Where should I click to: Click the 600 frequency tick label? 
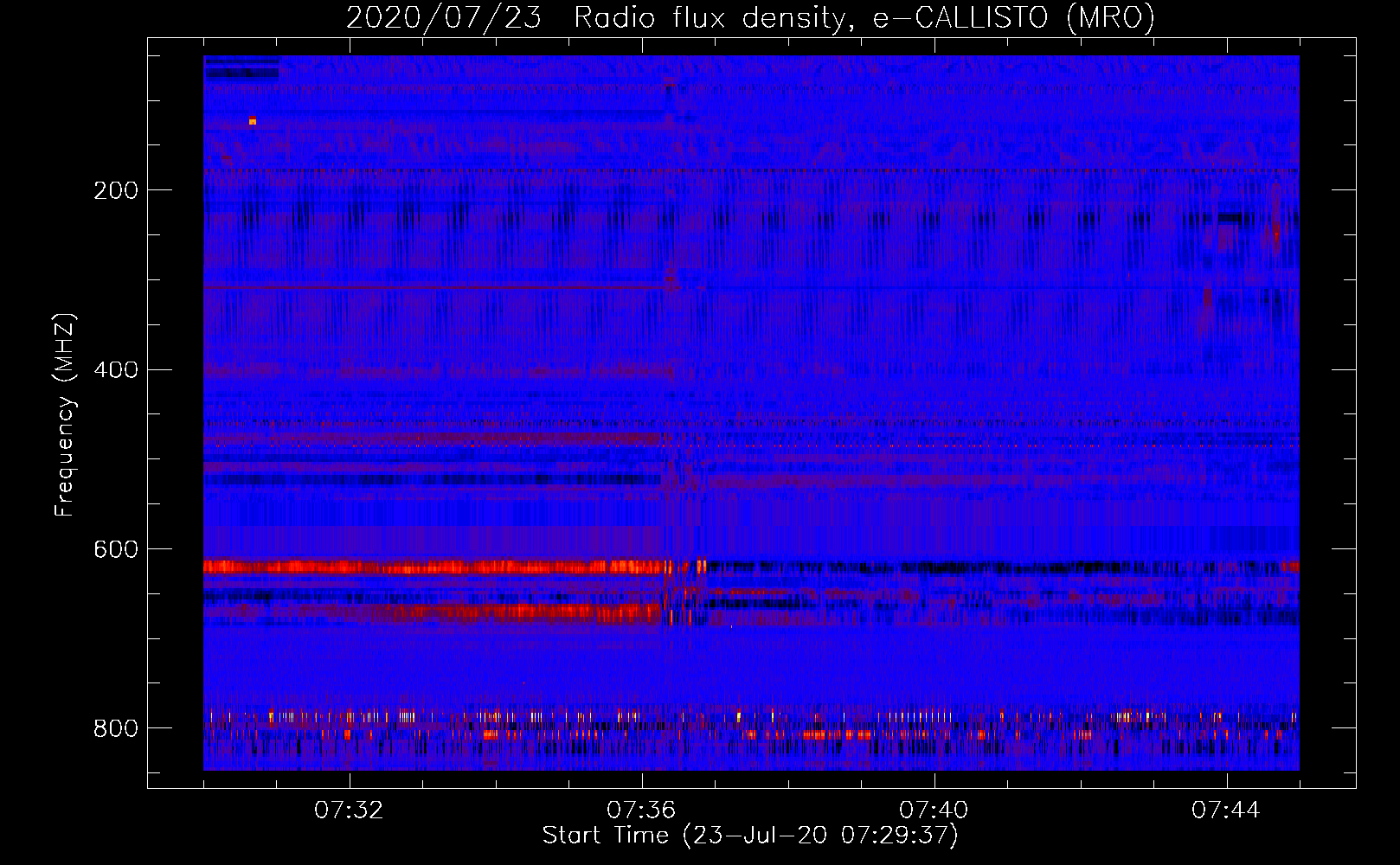point(116,550)
